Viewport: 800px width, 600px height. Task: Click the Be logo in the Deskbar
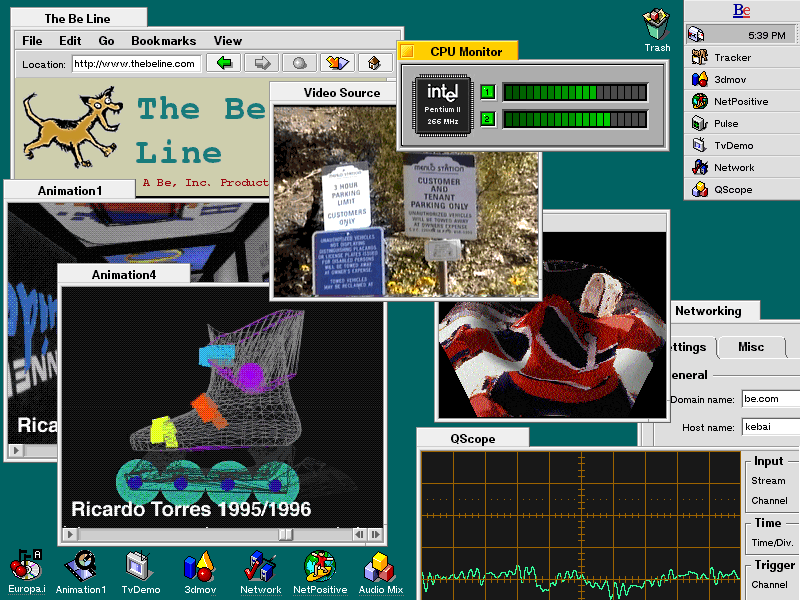click(741, 10)
